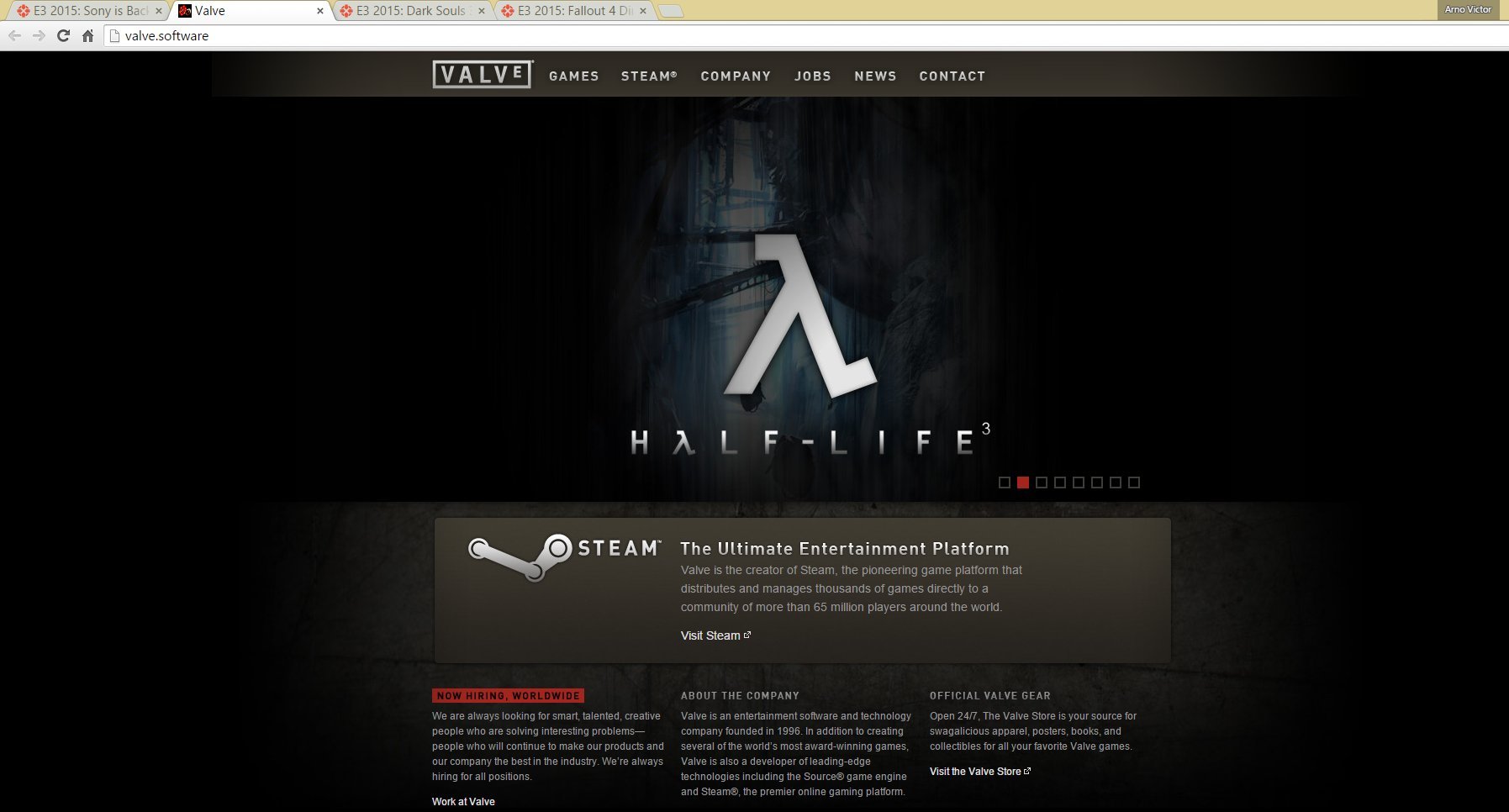1509x812 pixels.
Task: Select the active red slide indicator
Action: (x=1023, y=482)
